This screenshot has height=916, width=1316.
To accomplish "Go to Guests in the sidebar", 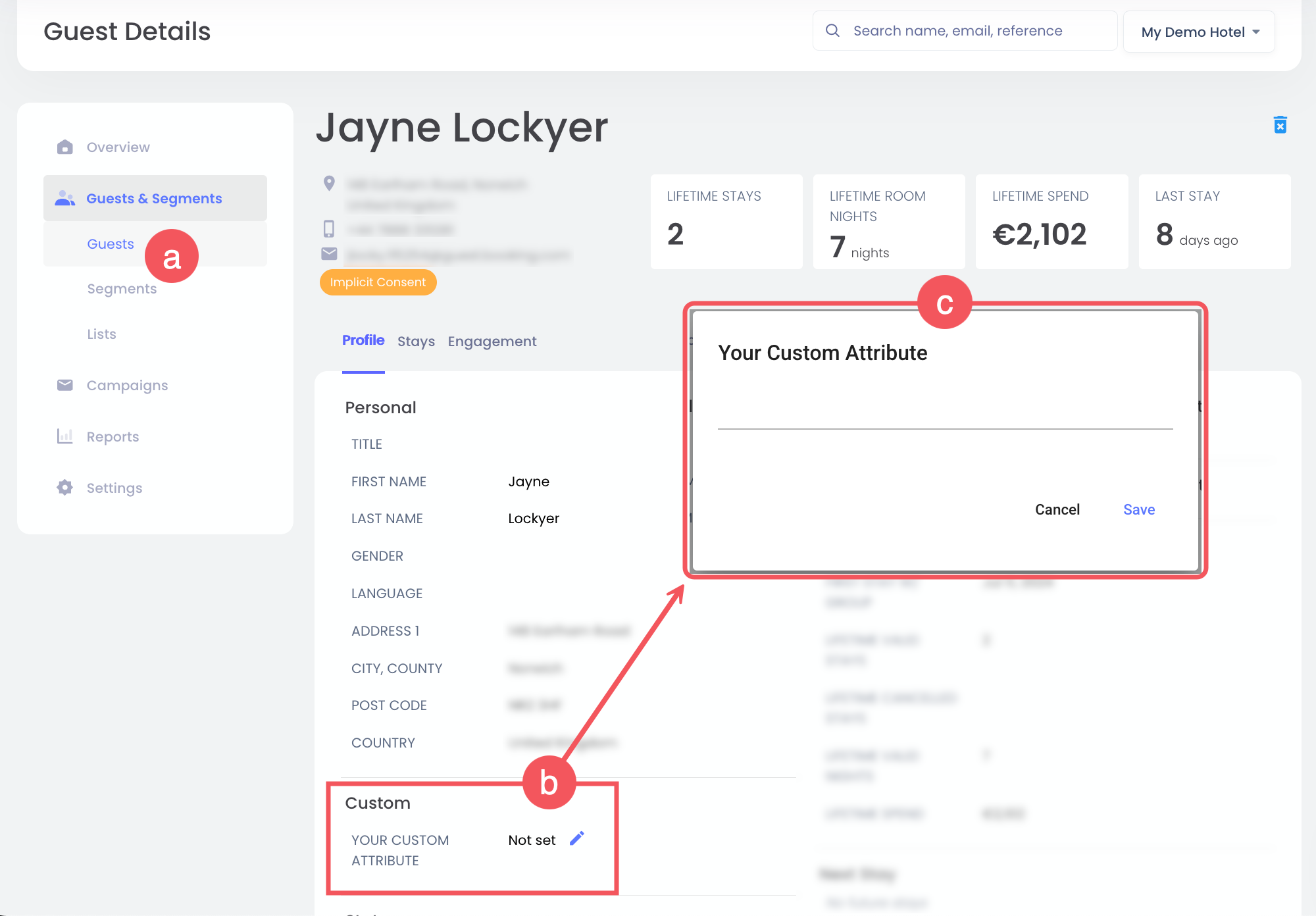I will click(x=110, y=244).
